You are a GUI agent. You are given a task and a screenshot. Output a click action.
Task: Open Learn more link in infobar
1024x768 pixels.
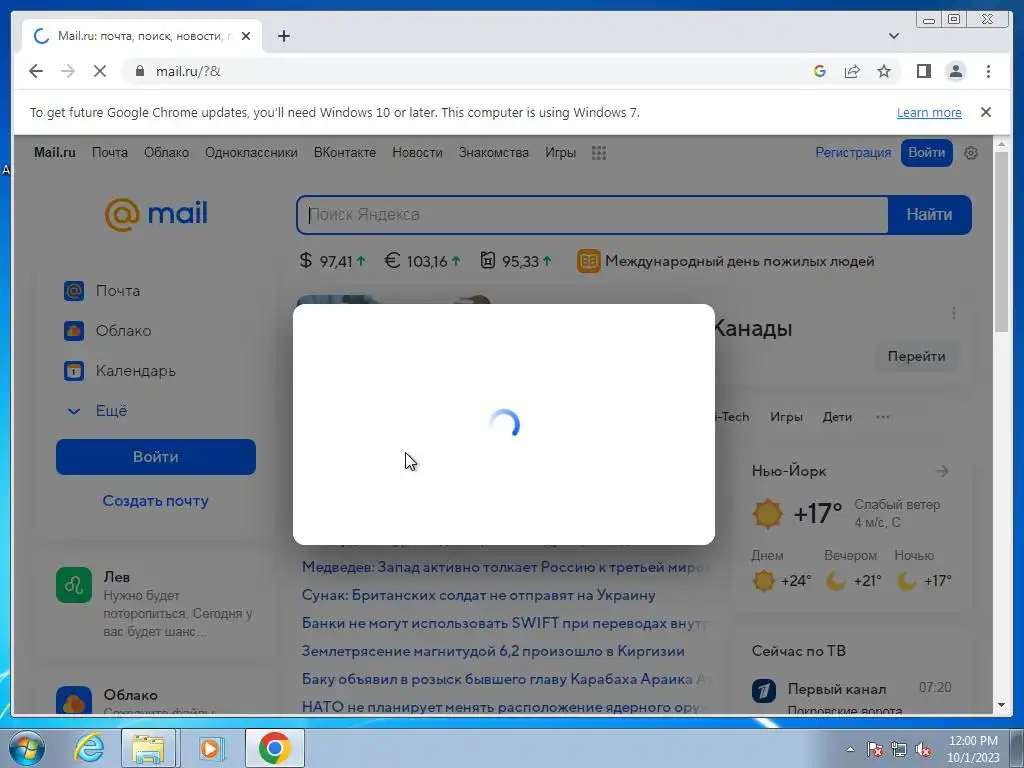[x=929, y=112]
